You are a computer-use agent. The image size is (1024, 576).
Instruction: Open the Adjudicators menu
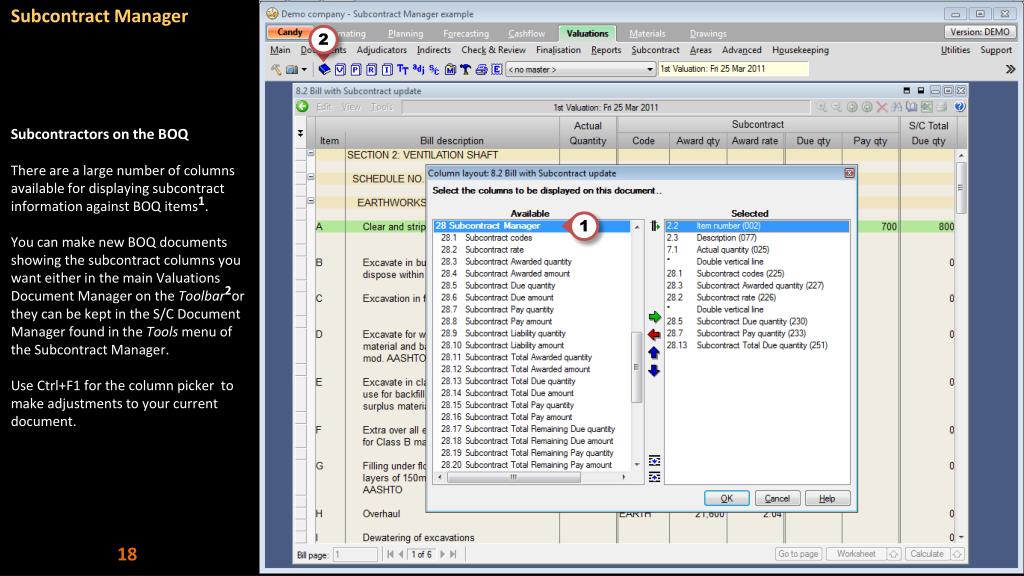tap(381, 50)
